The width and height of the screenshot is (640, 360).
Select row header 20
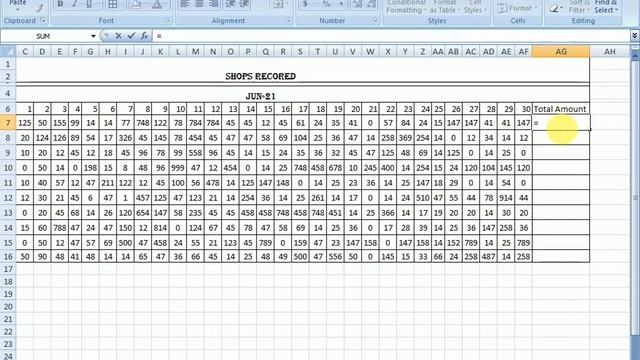pos(8,307)
